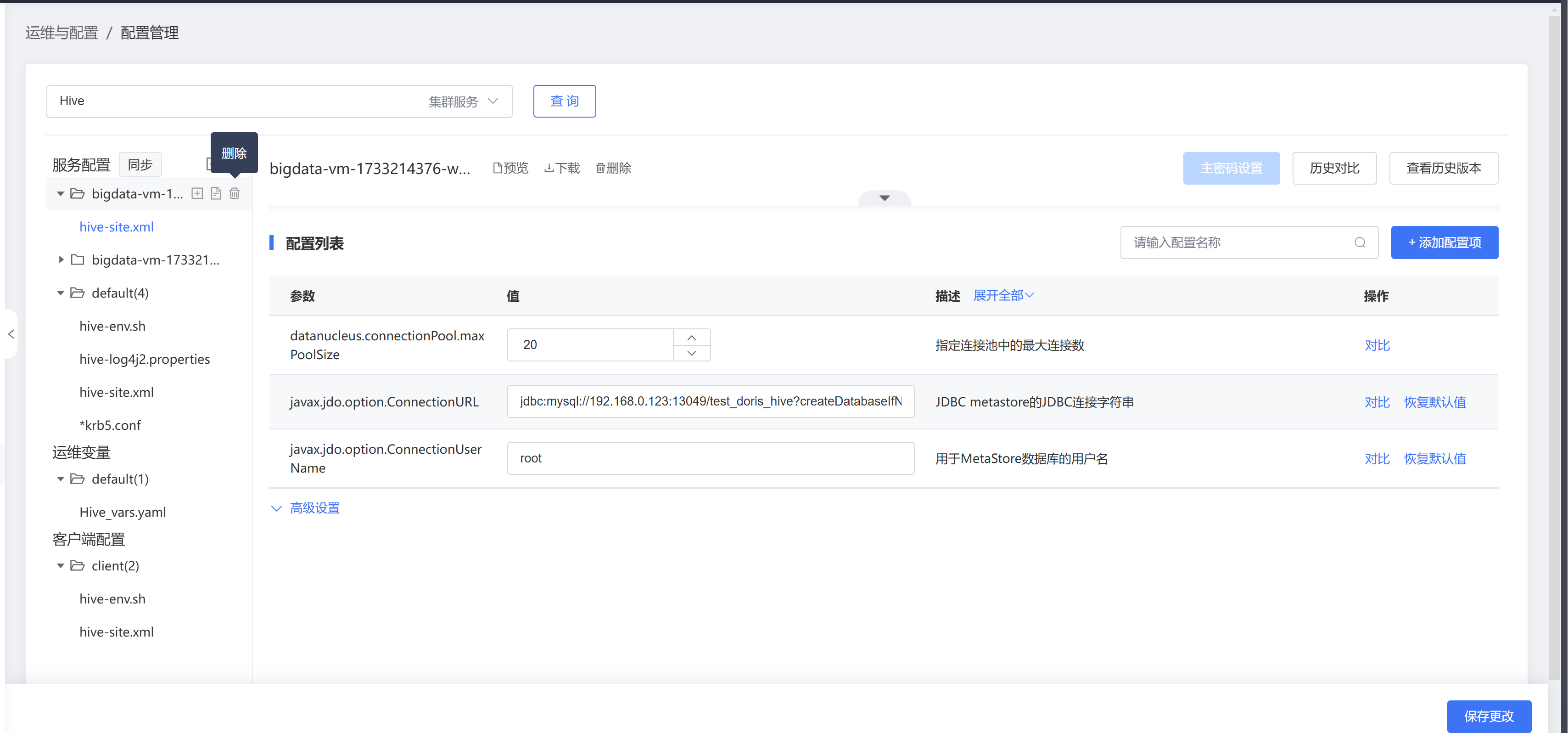1568x733 pixels.
Task: Click the maxPoolSize value field showing 20
Action: 590,344
